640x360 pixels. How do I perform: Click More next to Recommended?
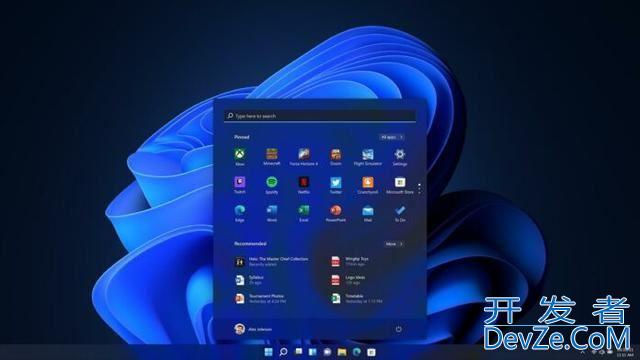coord(394,244)
